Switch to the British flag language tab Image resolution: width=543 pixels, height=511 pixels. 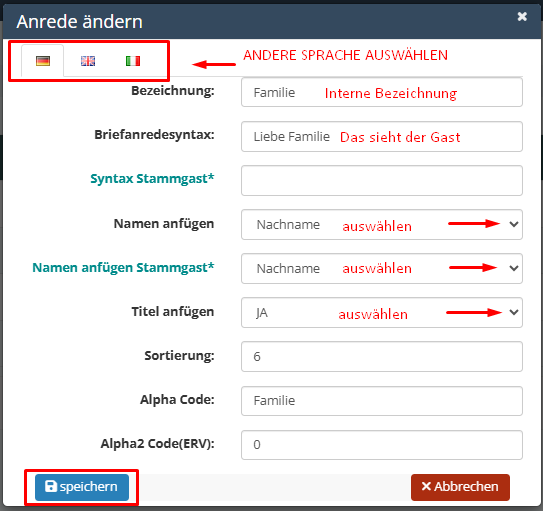[88, 61]
